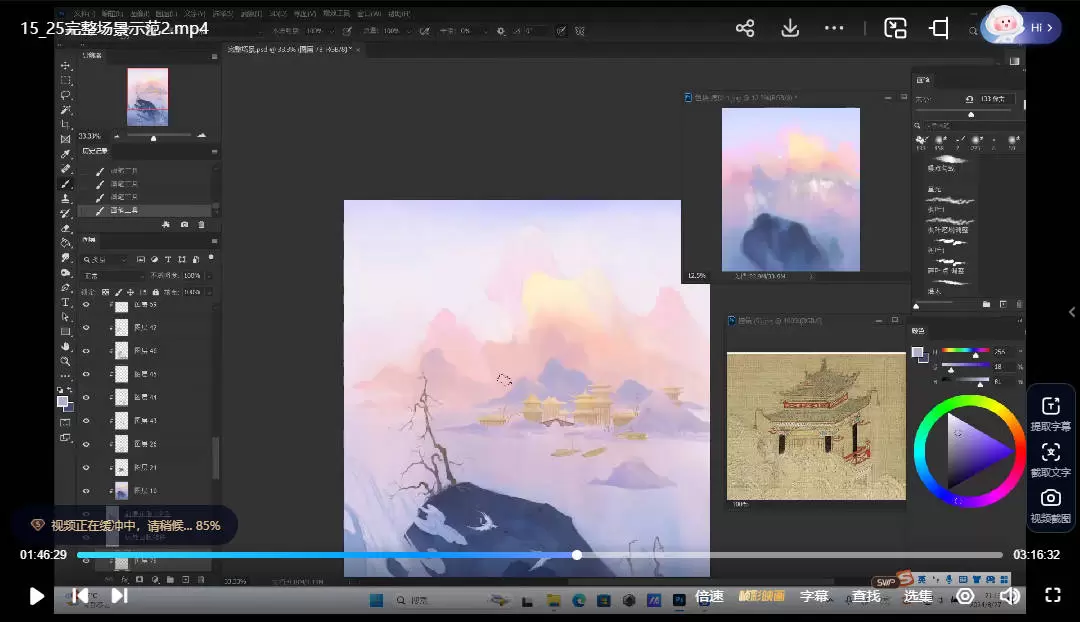This screenshot has height=622, width=1080.
Task: Click the 字幕 subtitles button
Action: [814, 596]
